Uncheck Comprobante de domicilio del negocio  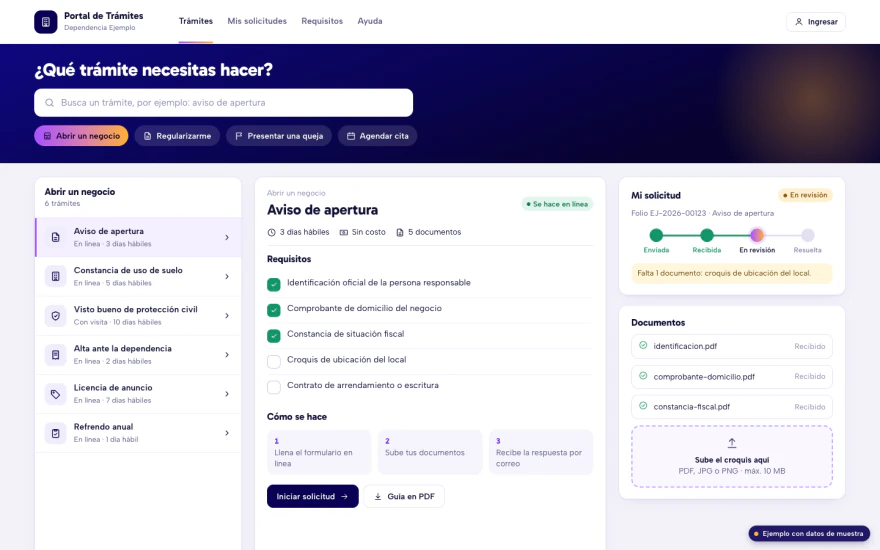274,310
